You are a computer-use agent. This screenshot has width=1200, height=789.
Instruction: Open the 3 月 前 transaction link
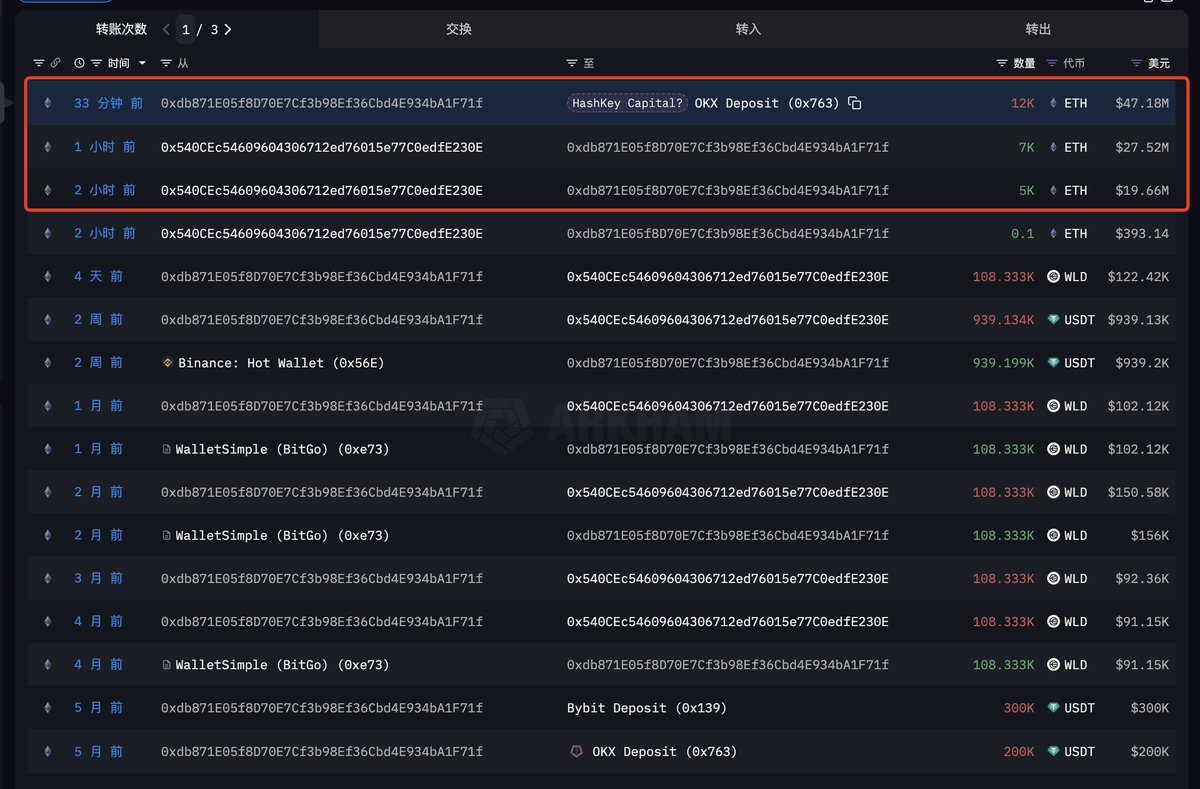click(98, 578)
